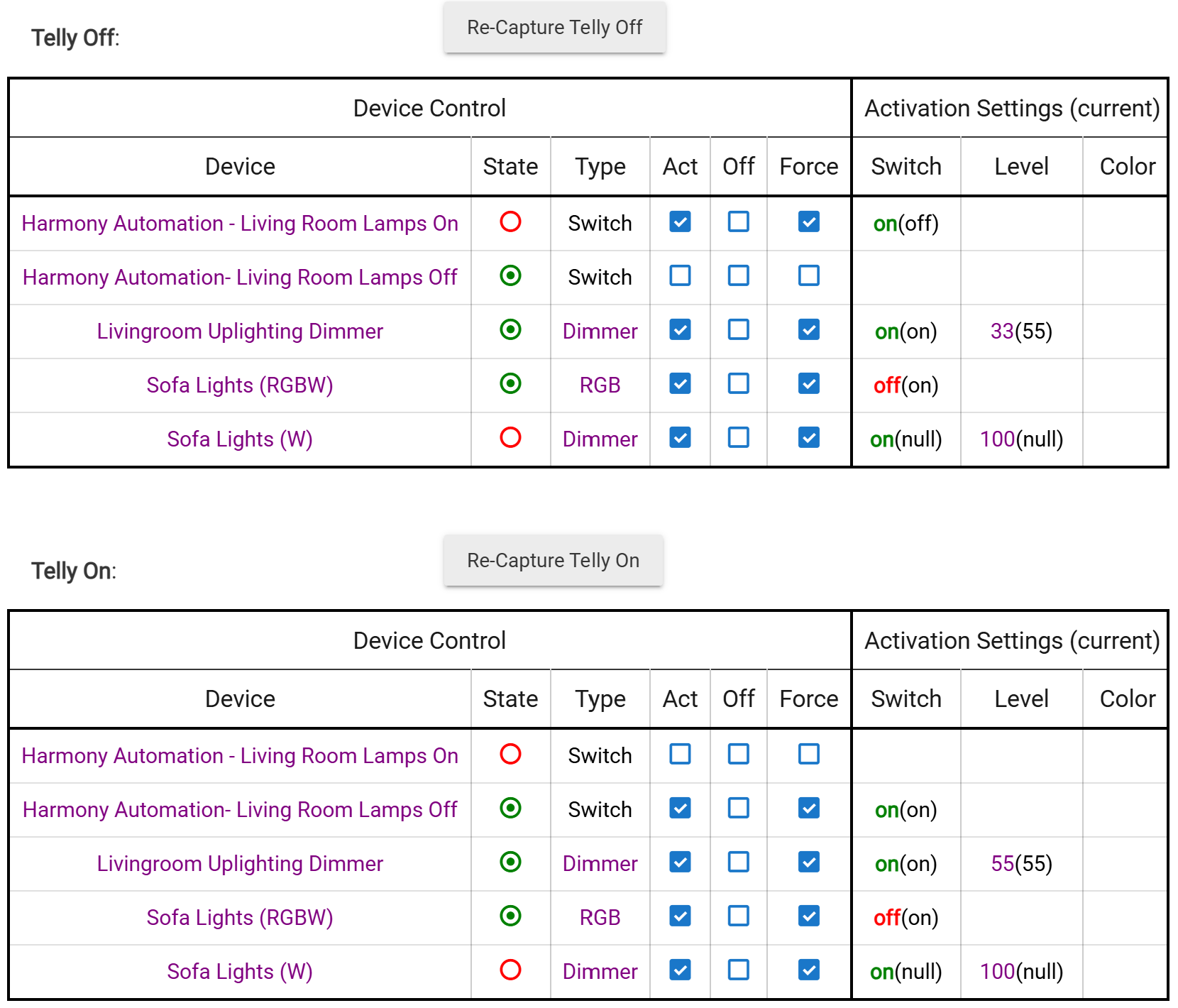
Task: Click red state circle for Lamps On in Telly Off
Action: pyautogui.click(x=510, y=222)
